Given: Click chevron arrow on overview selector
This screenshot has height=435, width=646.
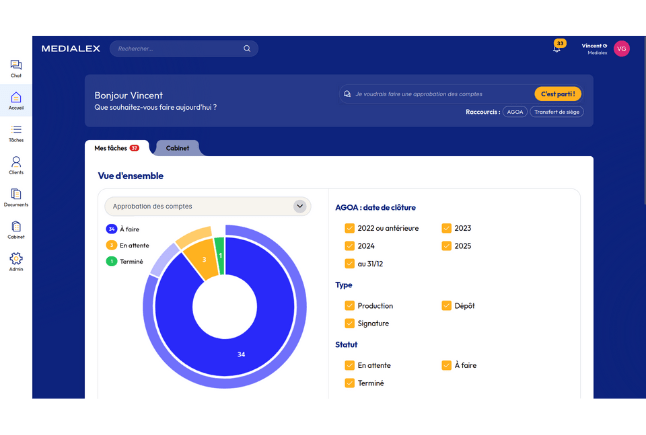Looking at the screenshot, I should coord(300,206).
